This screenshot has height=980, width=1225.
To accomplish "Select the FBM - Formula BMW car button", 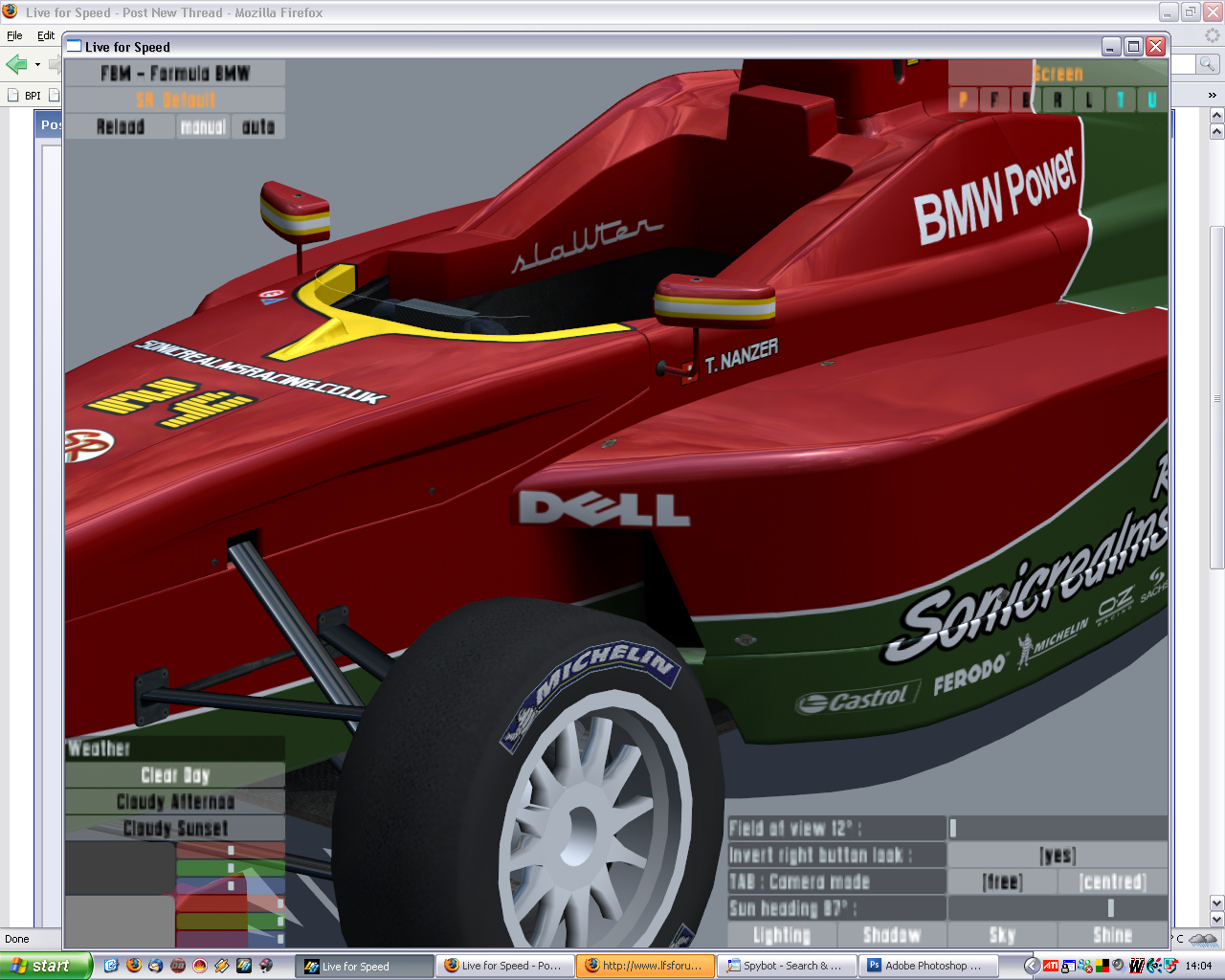I will 175,74.
